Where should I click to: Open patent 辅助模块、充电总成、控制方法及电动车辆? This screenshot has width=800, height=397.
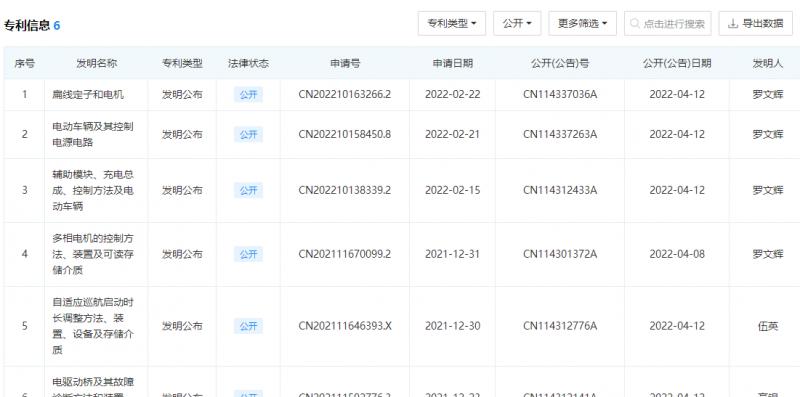click(x=93, y=190)
